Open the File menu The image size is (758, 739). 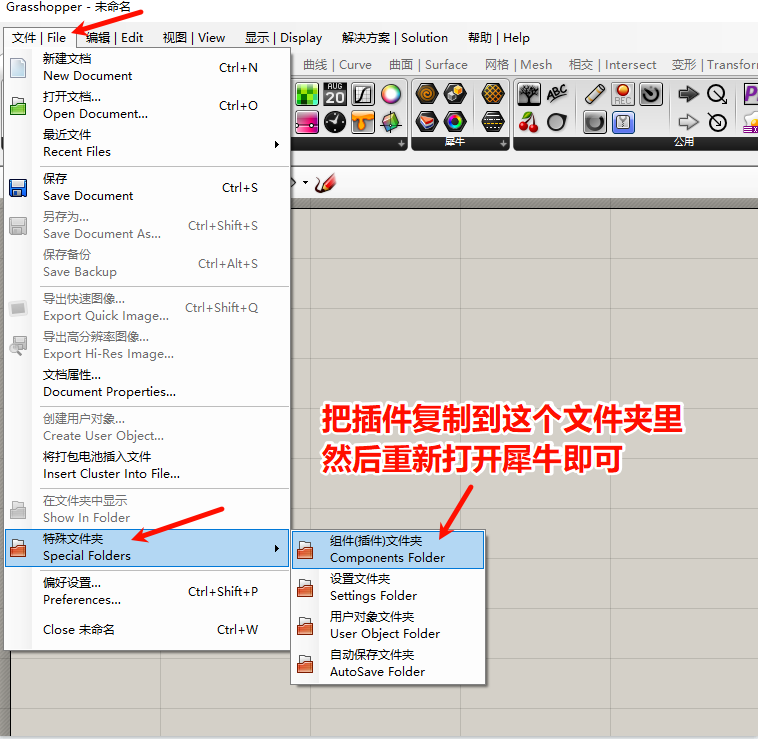[x=39, y=38]
